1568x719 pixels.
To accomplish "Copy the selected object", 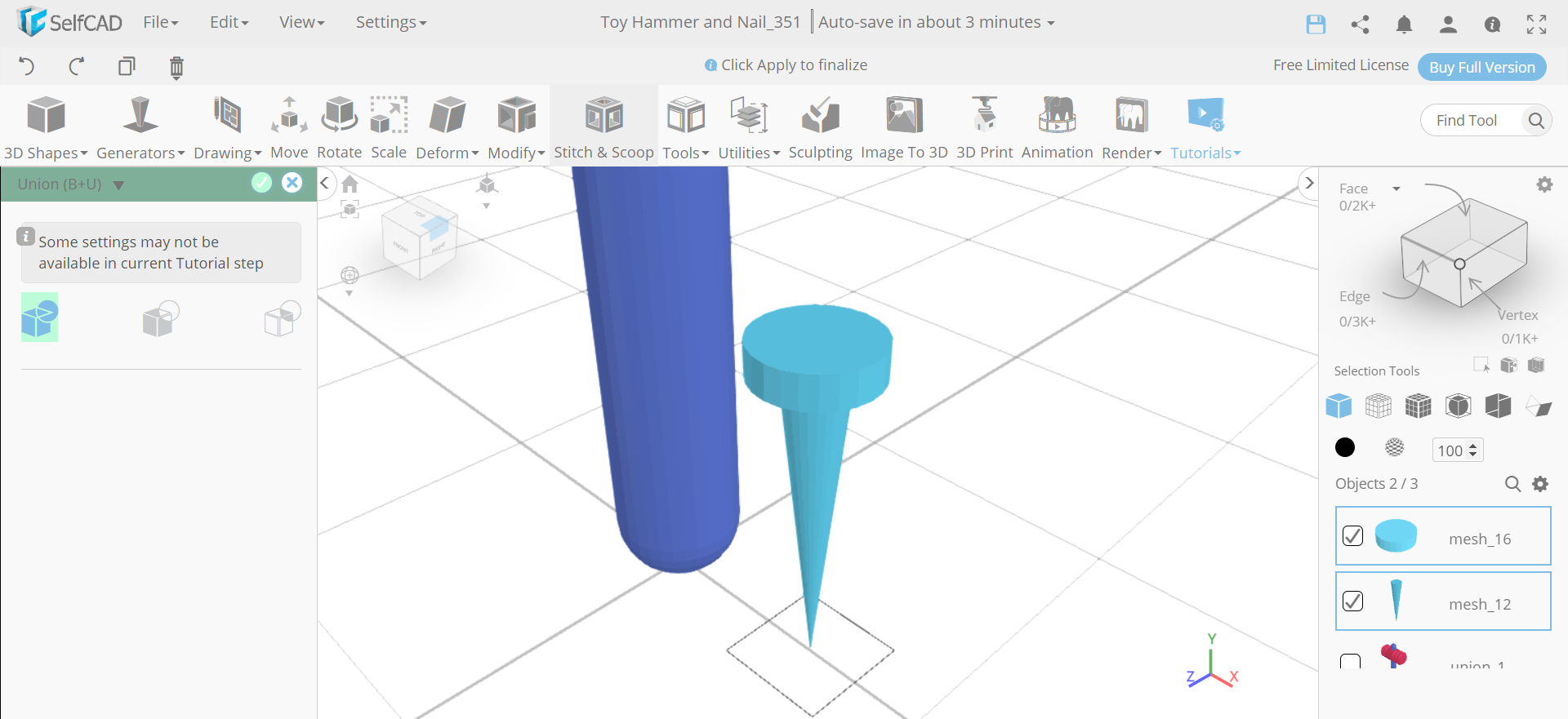I will (127, 66).
